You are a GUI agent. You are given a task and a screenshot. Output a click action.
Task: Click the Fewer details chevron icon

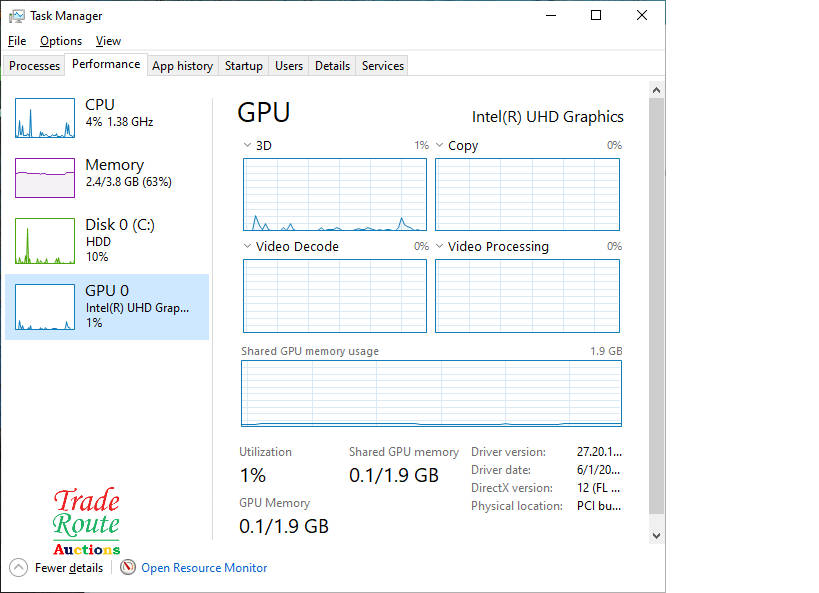pyautogui.click(x=19, y=567)
